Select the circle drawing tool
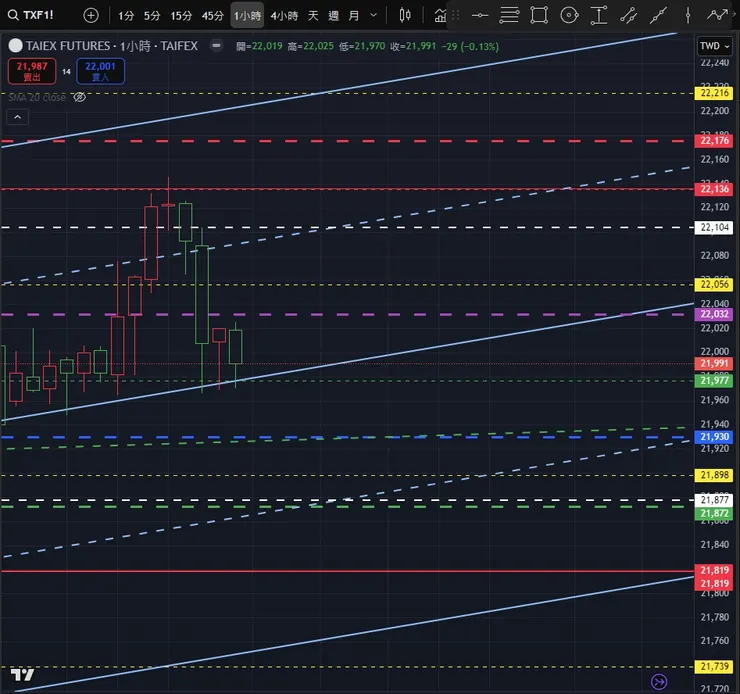 click(x=569, y=16)
